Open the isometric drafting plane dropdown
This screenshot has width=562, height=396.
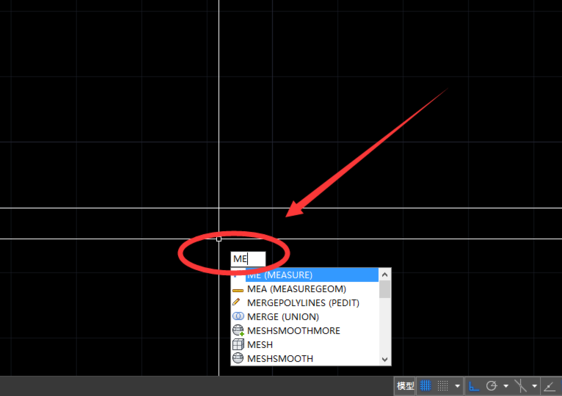(x=534, y=386)
